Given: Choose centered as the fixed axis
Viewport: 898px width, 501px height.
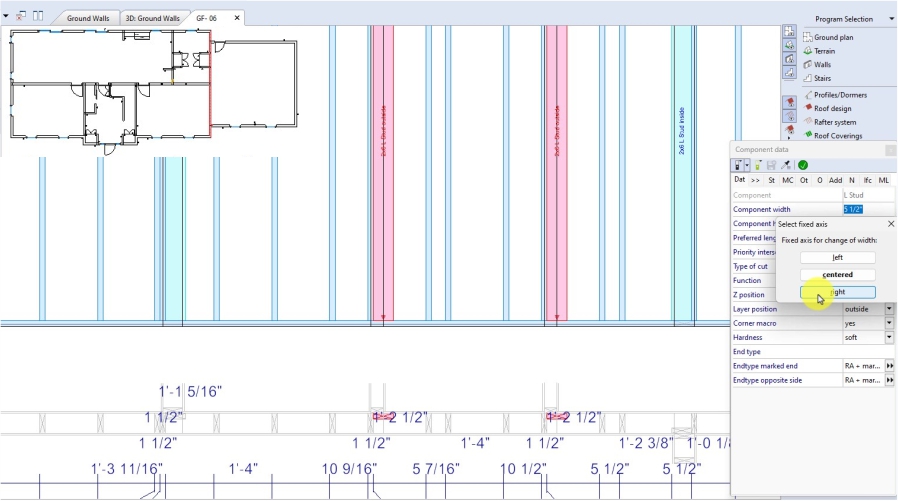Looking at the screenshot, I should click(x=838, y=275).
